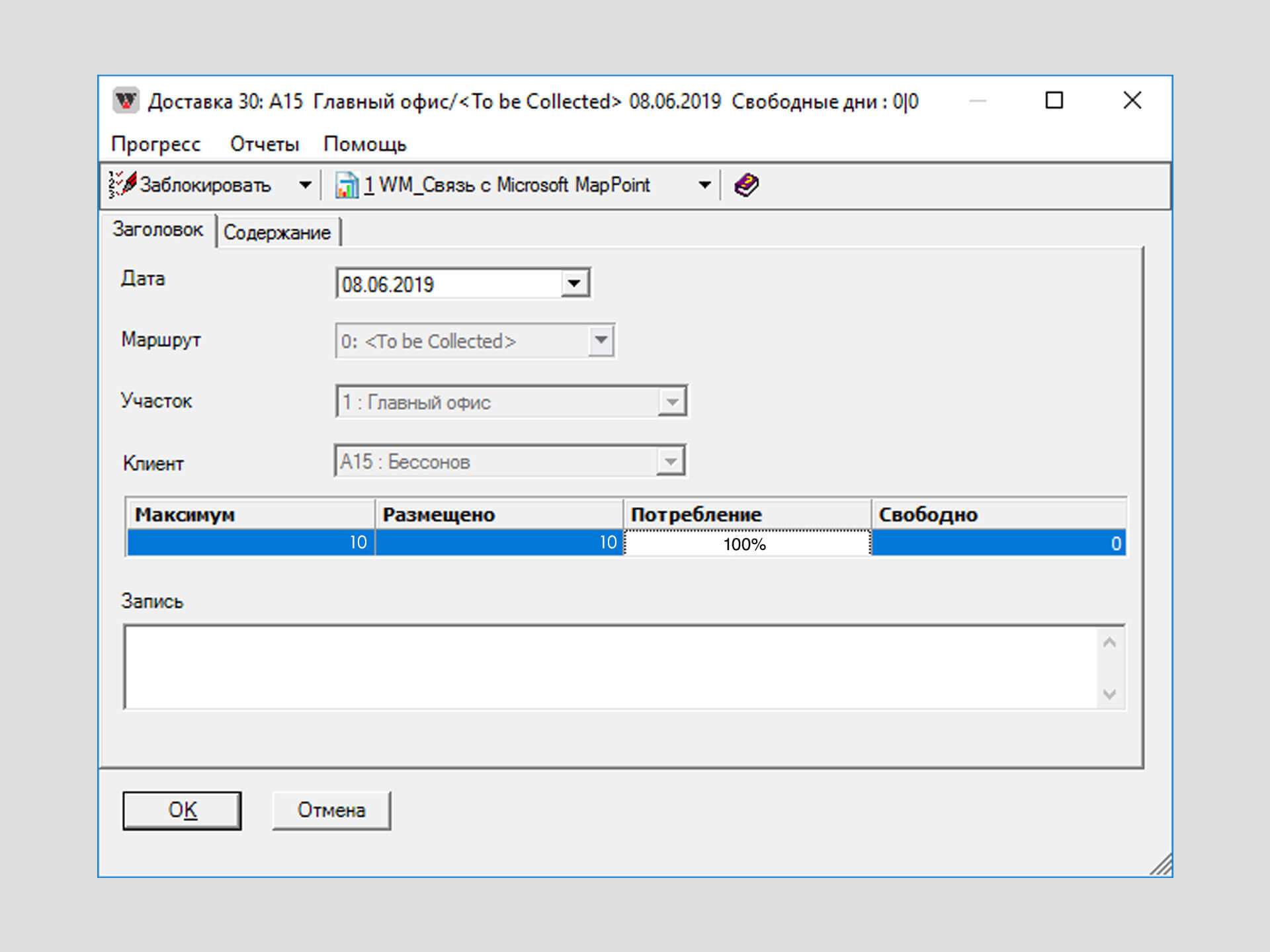Close the Доставка 30 window
This screenshot has height=952, width=1270.
pyautogui.click(x=1132, y=100)
